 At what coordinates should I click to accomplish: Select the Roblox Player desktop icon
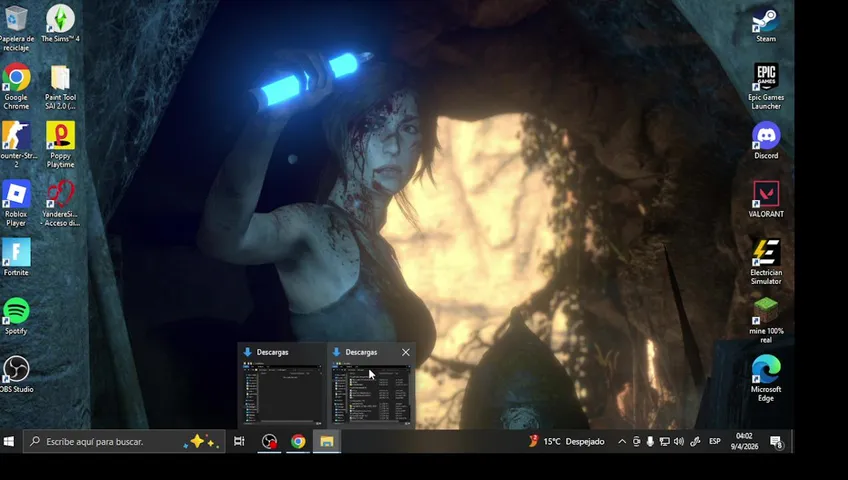pos(16,203)
